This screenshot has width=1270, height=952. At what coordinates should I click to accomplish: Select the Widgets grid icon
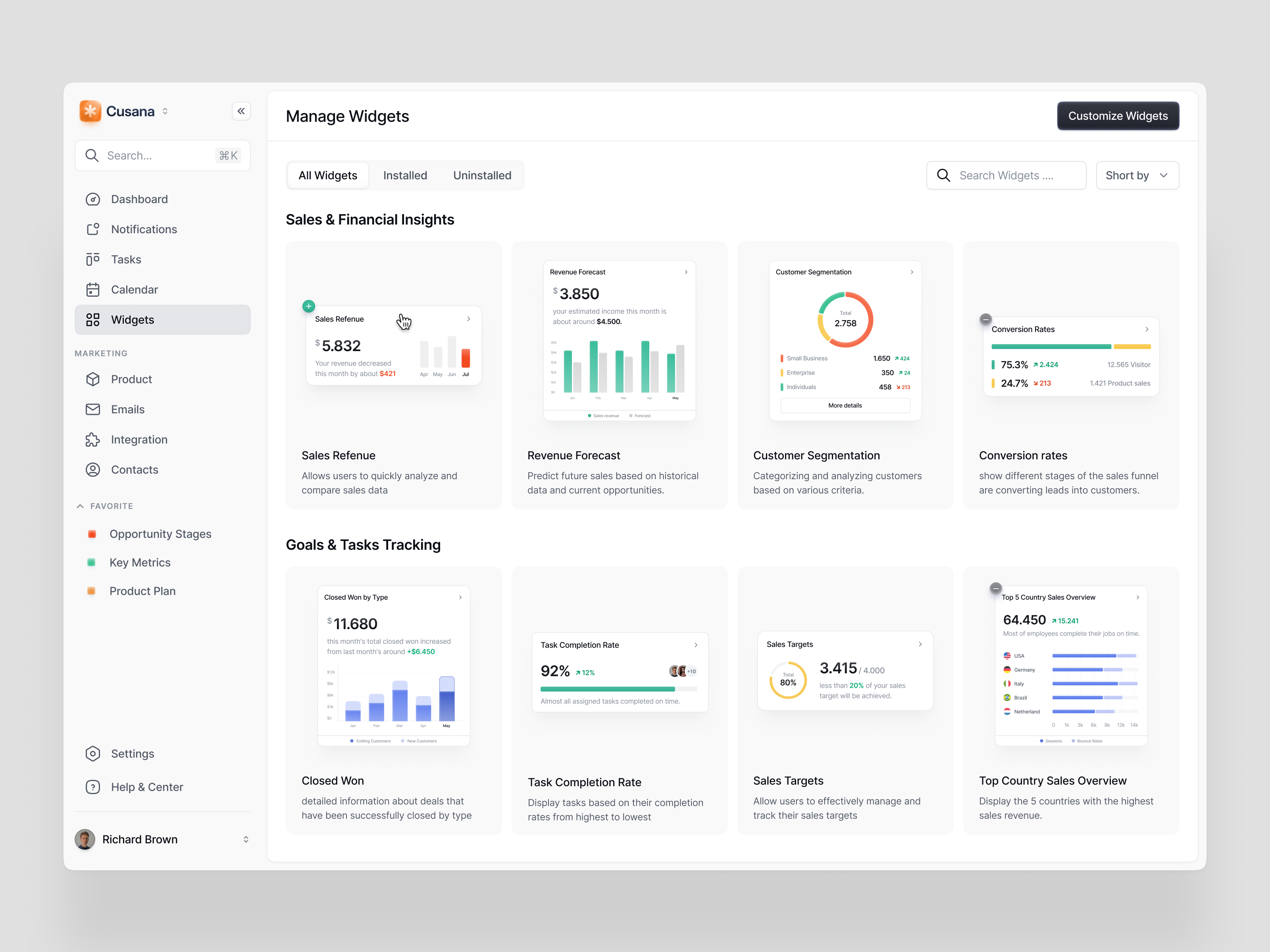tap(93, 320)
